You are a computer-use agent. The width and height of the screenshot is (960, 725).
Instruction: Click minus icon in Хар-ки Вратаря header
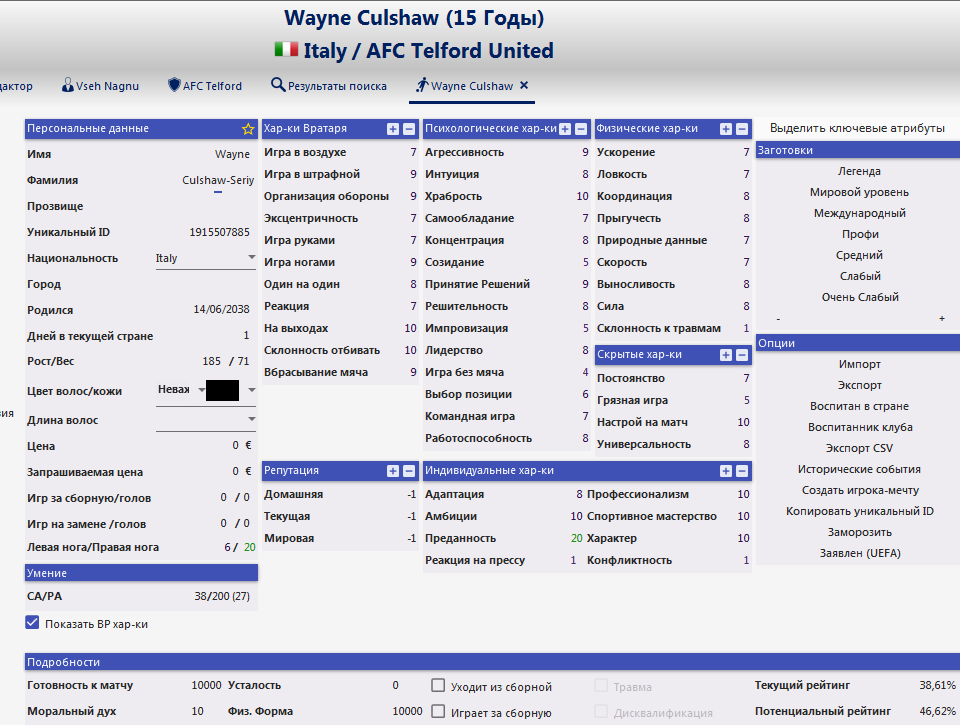click(409, 129)
